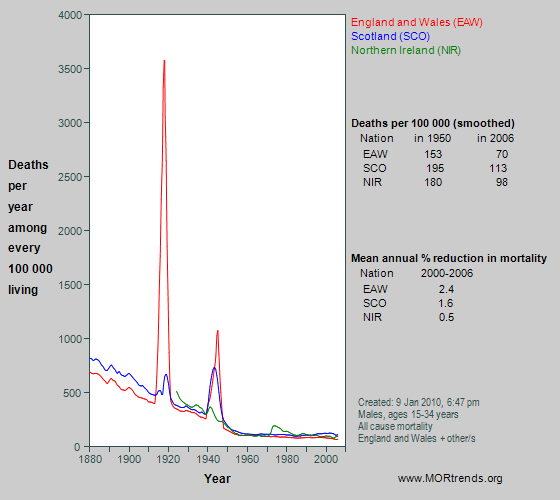Click the x-axis label 1960

pos(247,459)
